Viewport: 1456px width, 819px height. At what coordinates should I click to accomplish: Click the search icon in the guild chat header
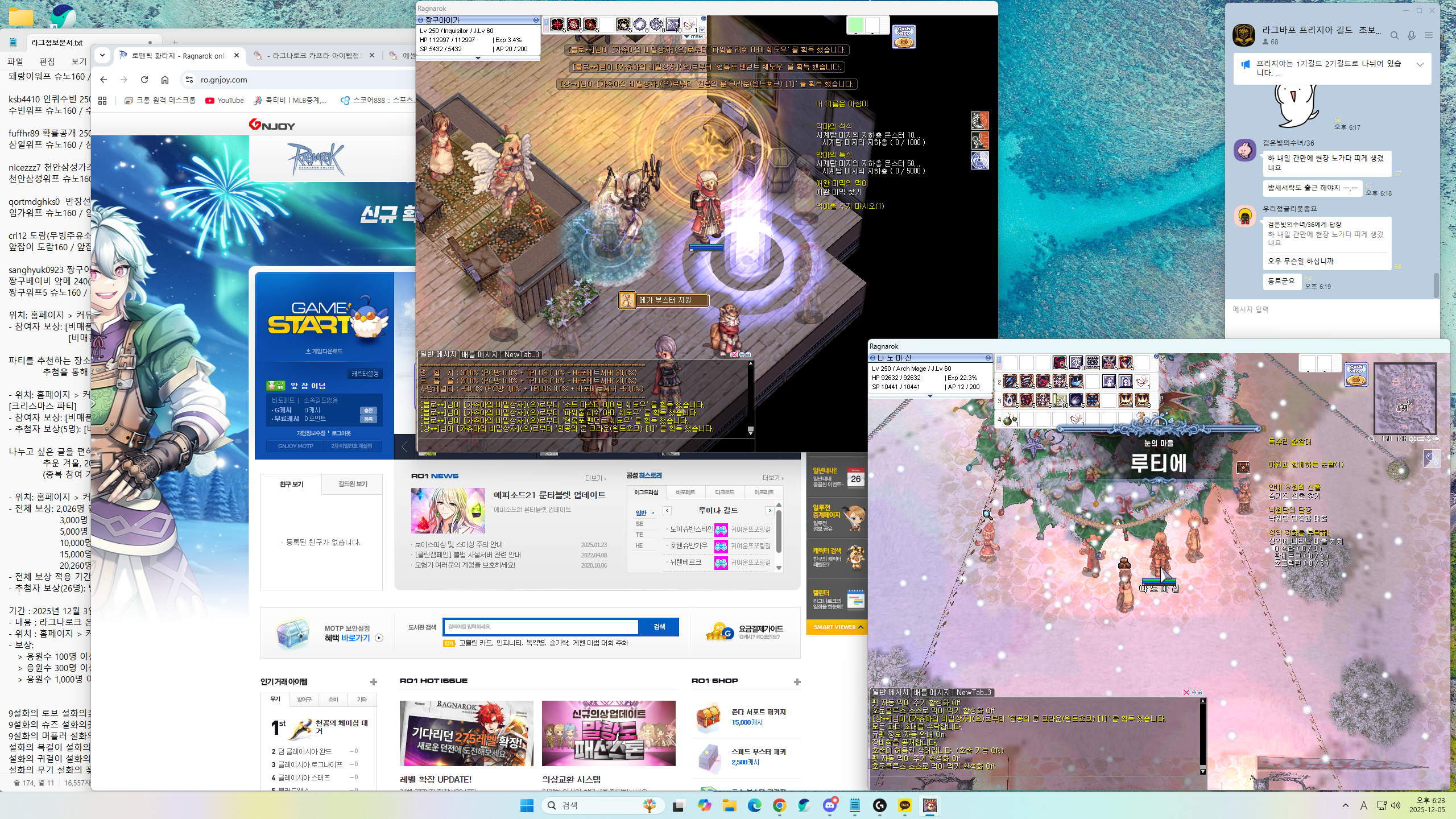pos(1394,36)
